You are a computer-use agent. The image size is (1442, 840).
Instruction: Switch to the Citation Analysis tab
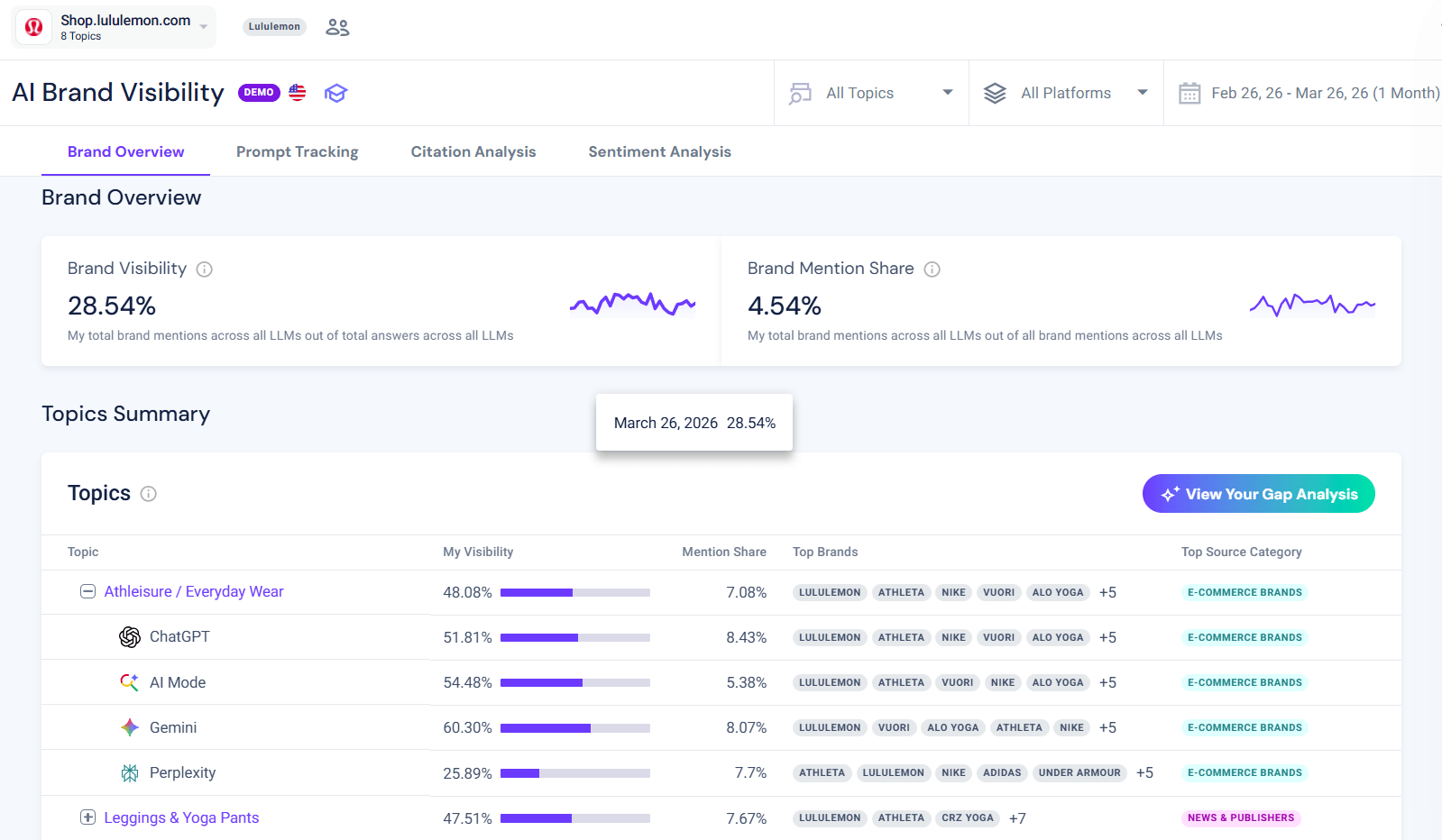pyautogui.click(x=473, y=151)
